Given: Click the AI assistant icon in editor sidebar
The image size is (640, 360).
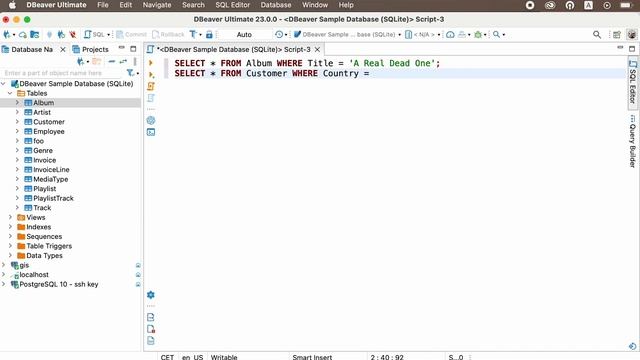Looking at the screenshot, I should [x=151, y=120].
